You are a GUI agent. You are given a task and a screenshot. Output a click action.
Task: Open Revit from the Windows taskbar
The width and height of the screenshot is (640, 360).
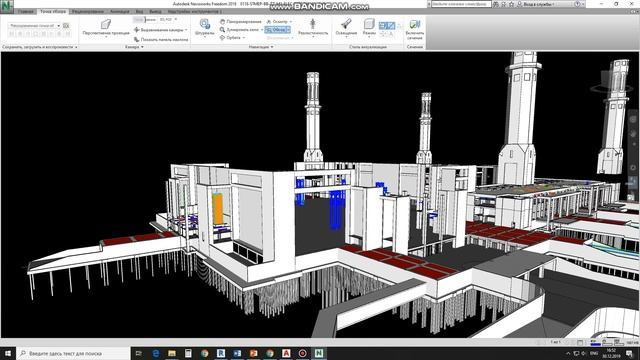(x=221, y=353)
